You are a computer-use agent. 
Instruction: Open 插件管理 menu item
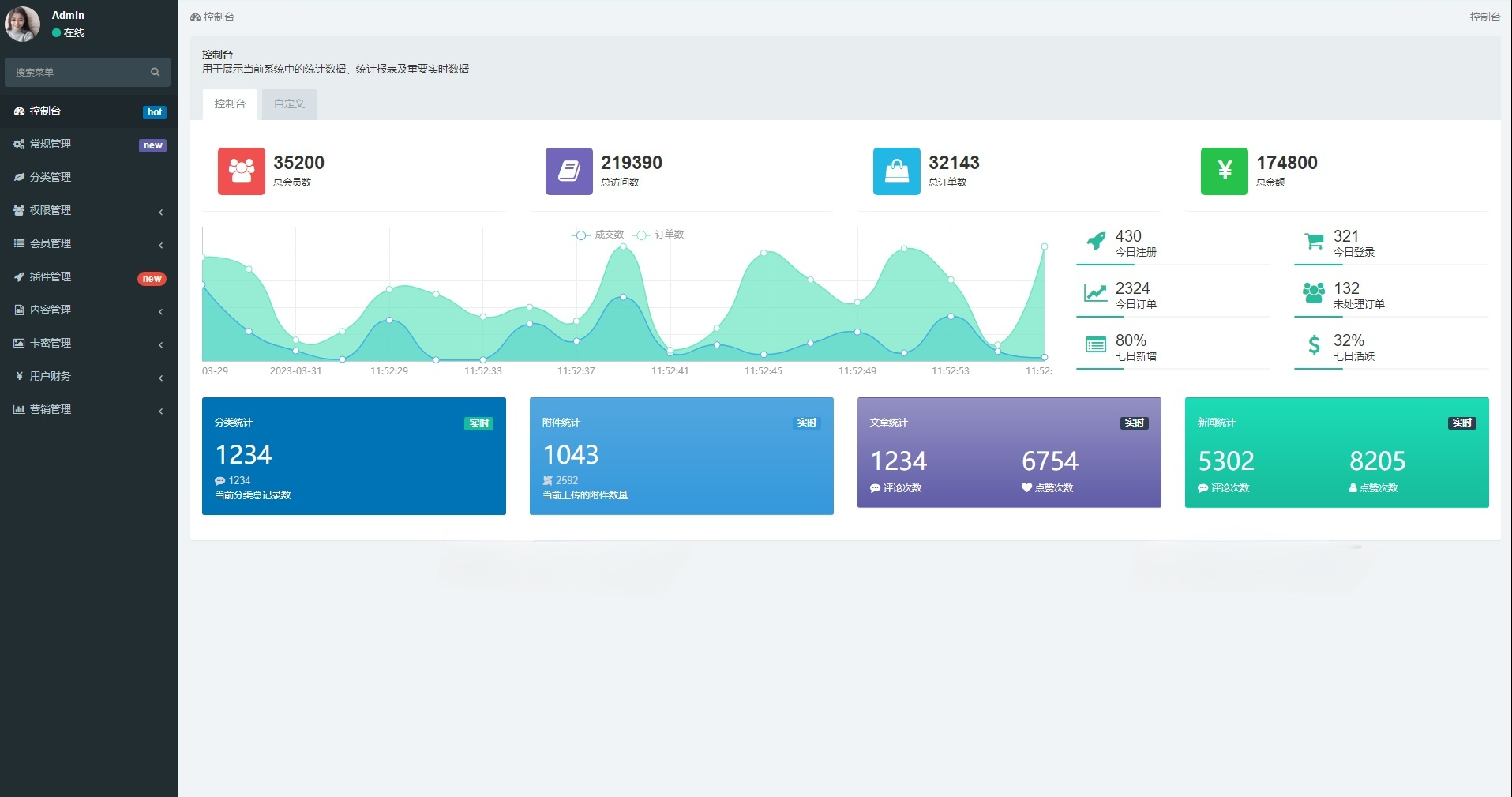51,277
